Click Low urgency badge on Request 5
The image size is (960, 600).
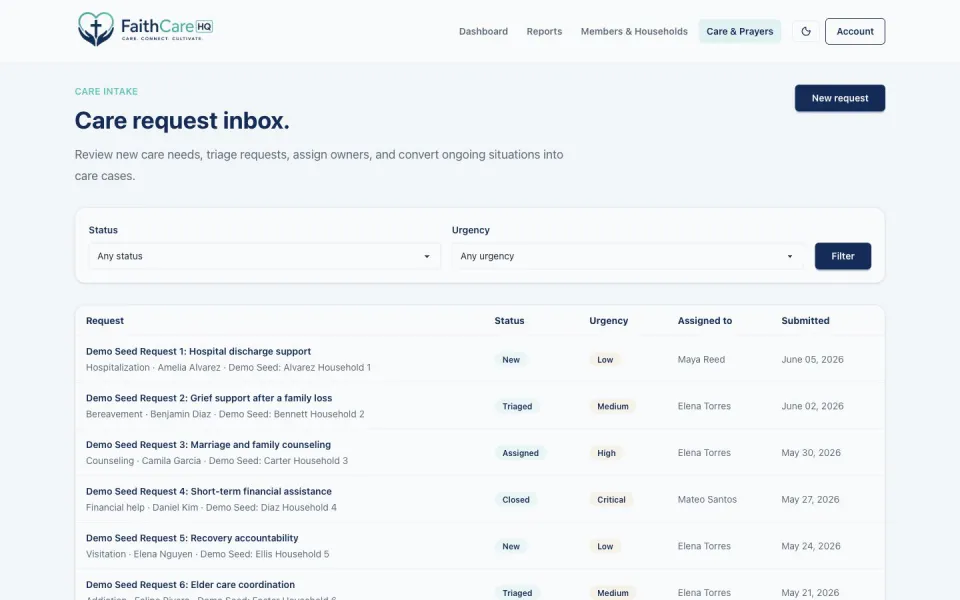[605, 546]
